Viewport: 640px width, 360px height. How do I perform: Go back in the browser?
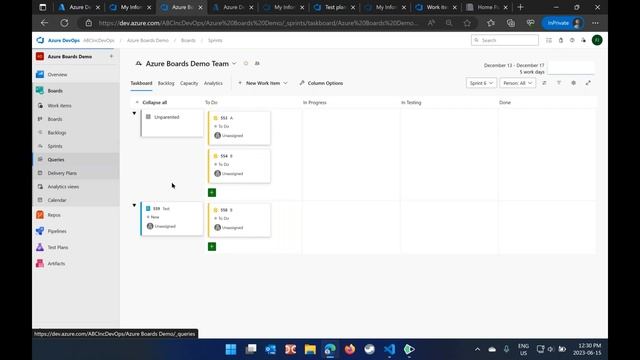[44, 23]
